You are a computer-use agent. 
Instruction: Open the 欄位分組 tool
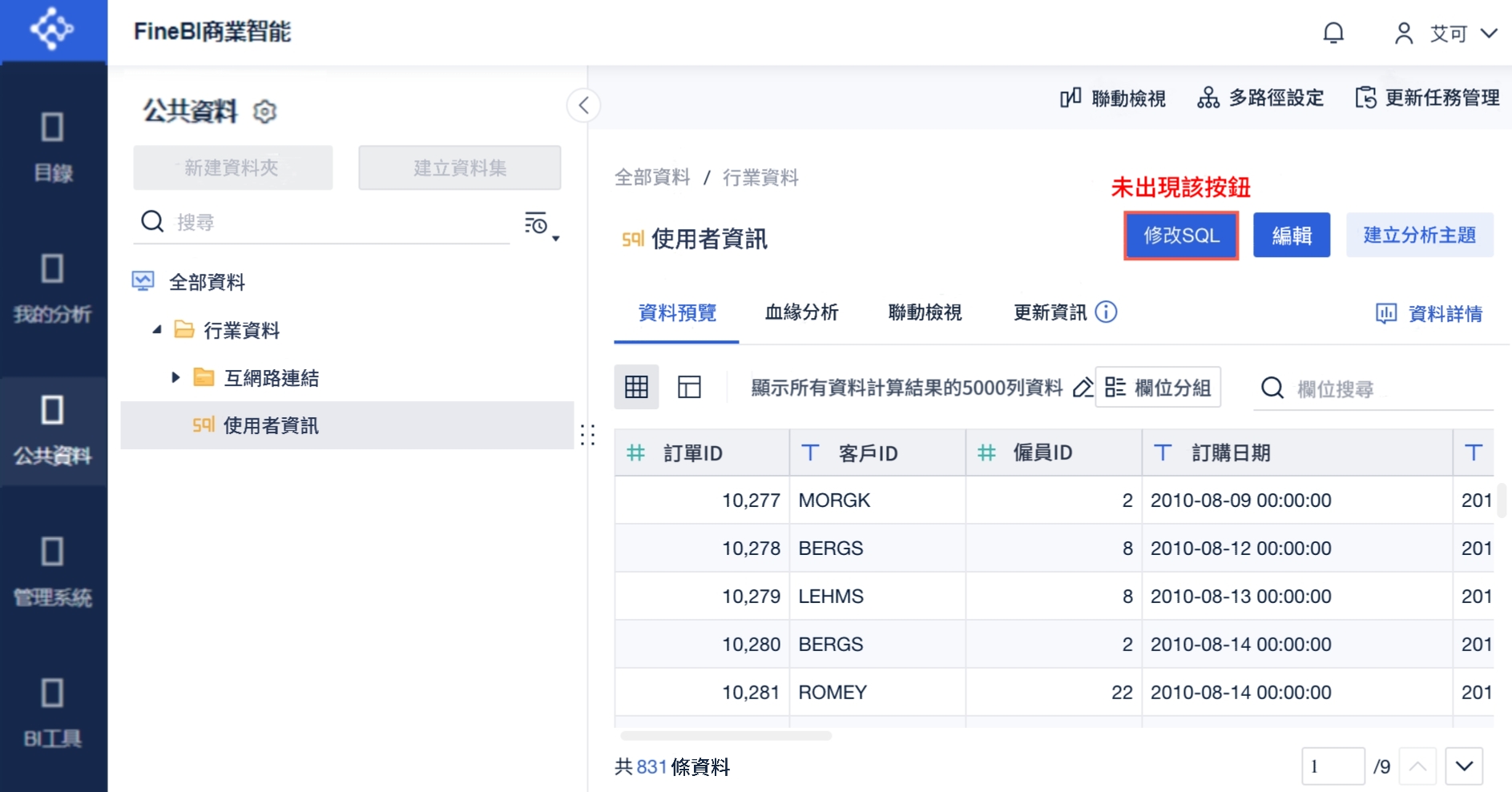click(1157, 387)
